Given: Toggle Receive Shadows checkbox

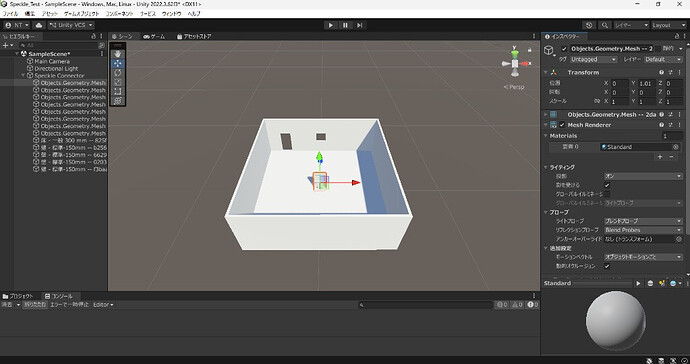Looking at the screenshot, I should click(607, 185).
